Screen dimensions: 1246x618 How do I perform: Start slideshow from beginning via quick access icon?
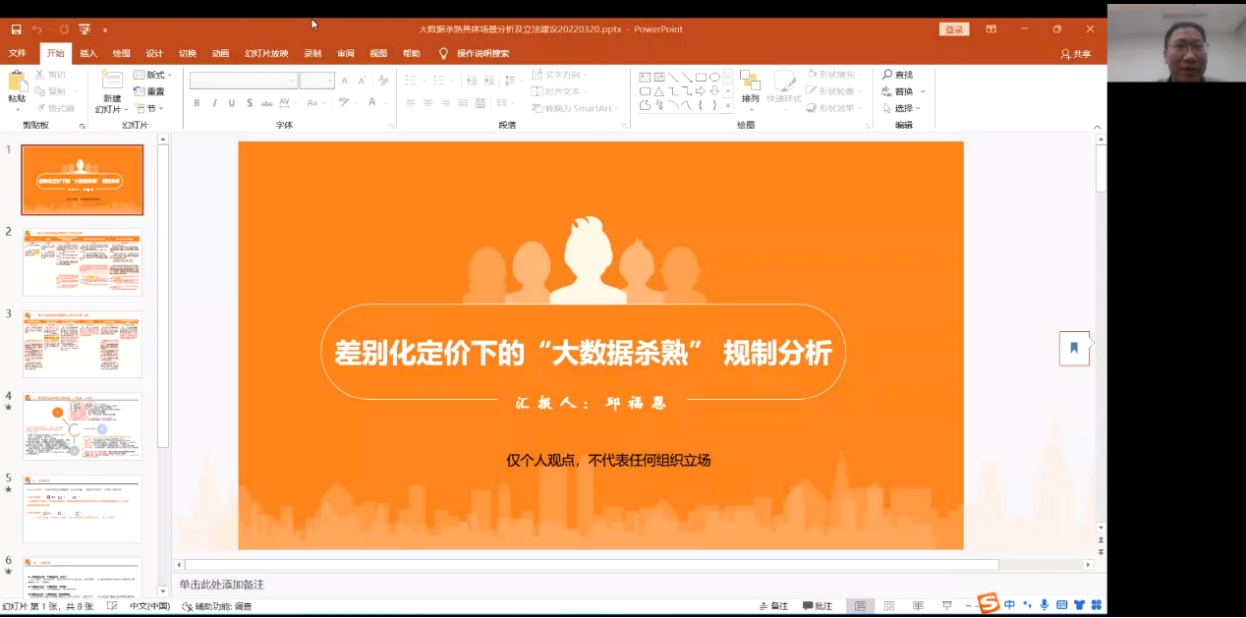[84, 29]
